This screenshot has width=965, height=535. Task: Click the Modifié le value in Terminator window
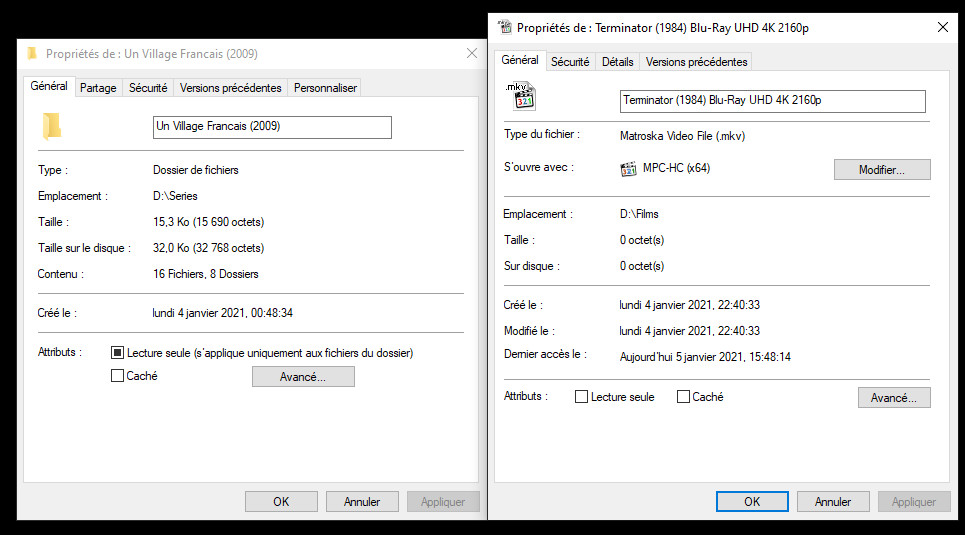point(690,331)
